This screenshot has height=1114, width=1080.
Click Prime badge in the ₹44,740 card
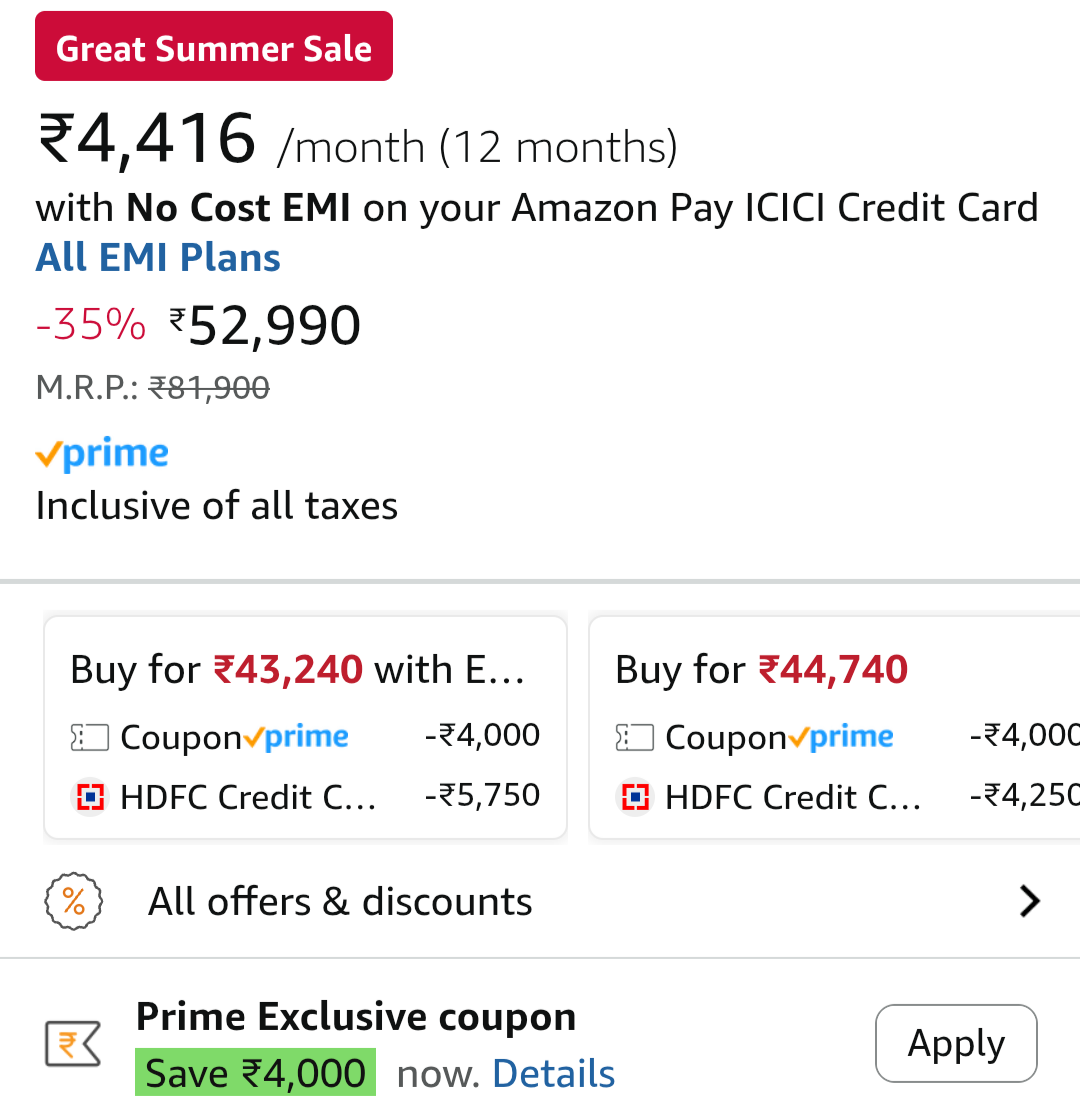click(841, 738)
